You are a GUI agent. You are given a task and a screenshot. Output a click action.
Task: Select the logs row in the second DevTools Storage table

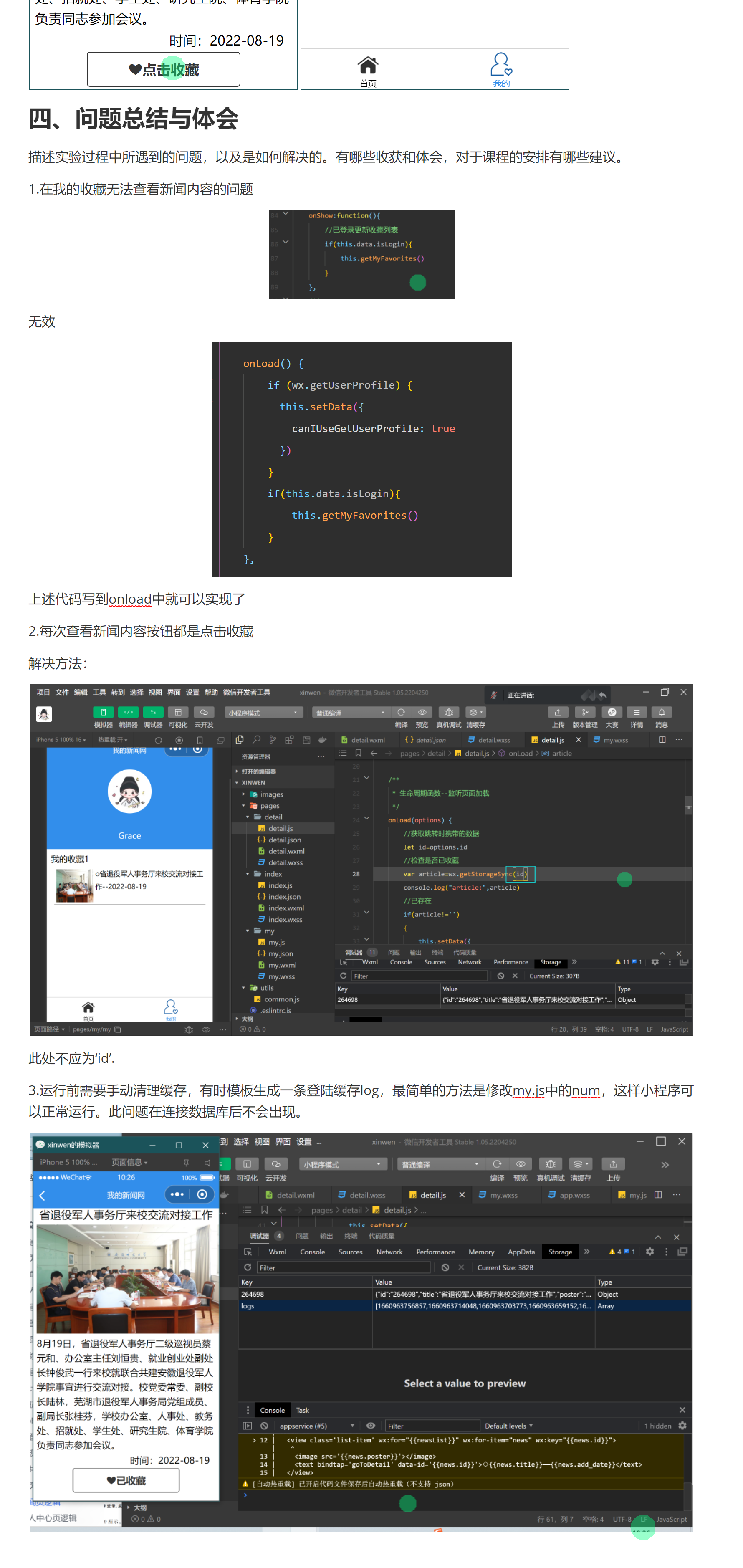click(465, 1306)
